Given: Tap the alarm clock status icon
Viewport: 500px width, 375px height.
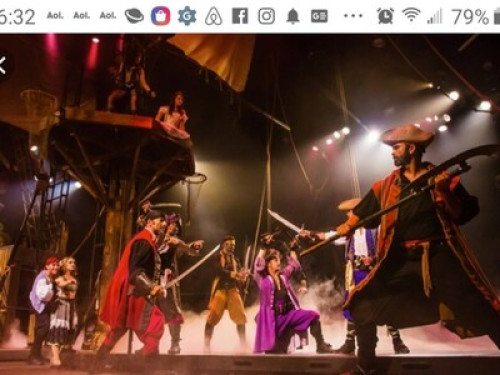Looking at the screenshot, I should coord(385,16).
